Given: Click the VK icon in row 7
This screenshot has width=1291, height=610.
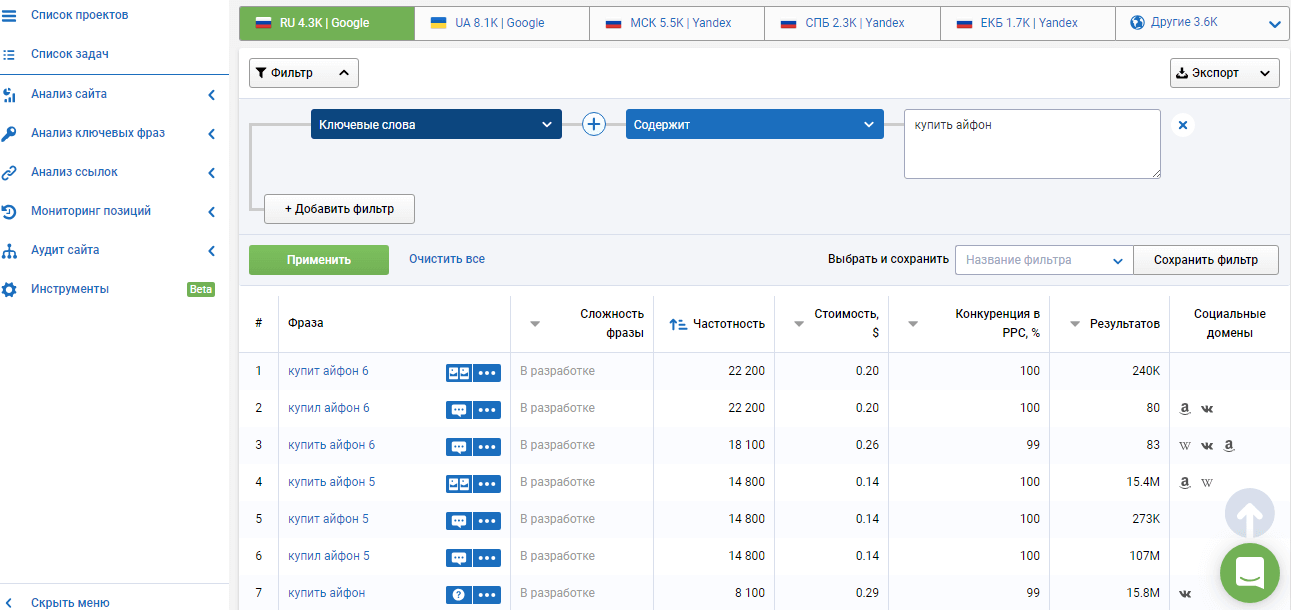Looking at the screenshot, I should click(1185, 594).
